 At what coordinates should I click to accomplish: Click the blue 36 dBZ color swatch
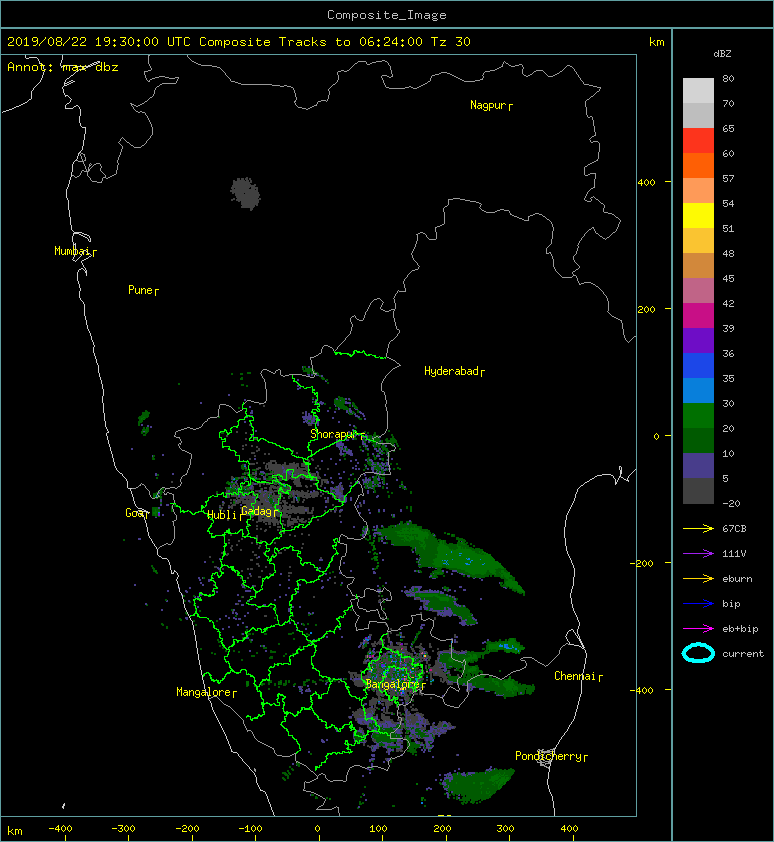[698, 365]
